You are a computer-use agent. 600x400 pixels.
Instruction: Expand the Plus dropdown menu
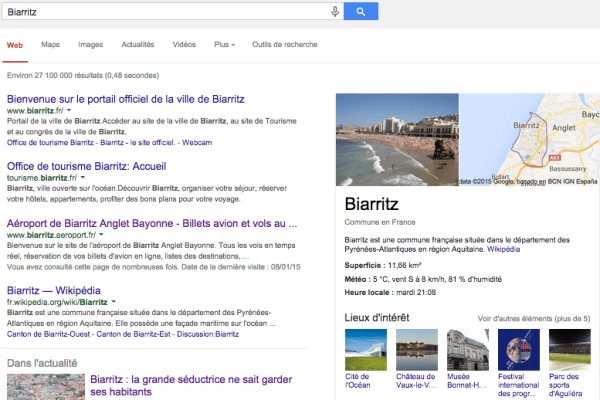pyautogui.click(x=225, y=44)
